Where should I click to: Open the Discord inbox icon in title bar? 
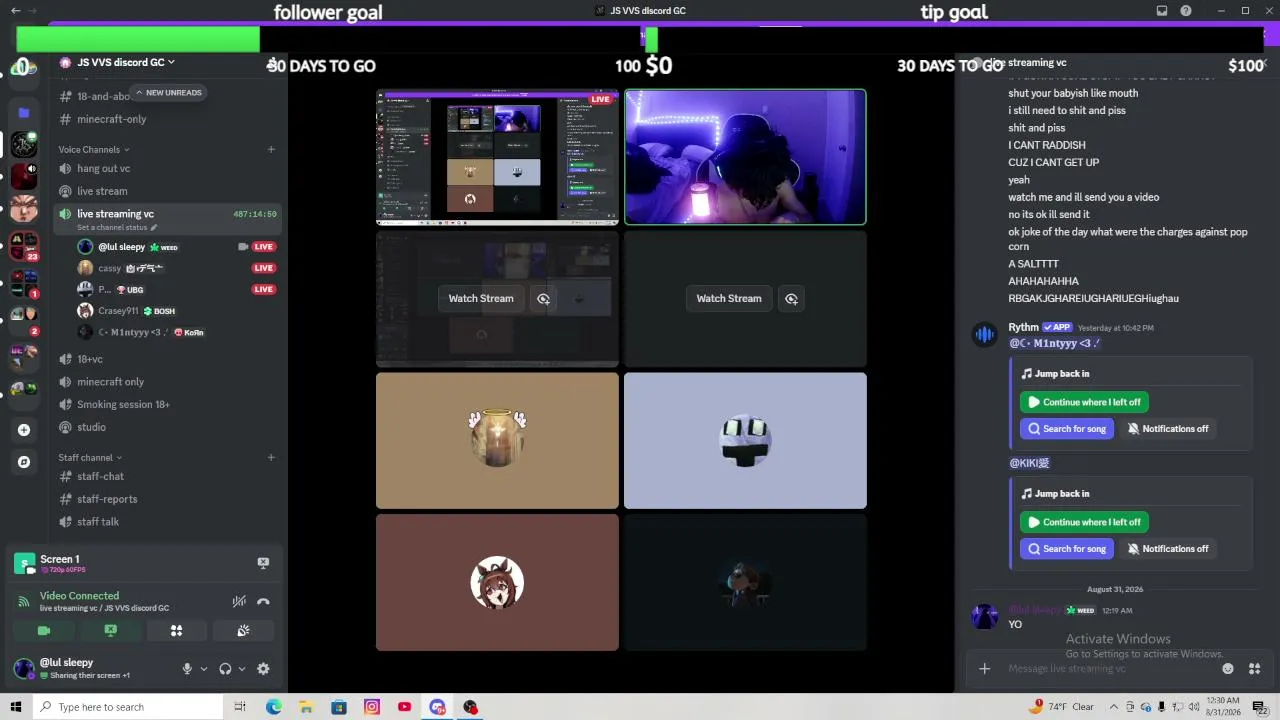(x=1162, y=11)
